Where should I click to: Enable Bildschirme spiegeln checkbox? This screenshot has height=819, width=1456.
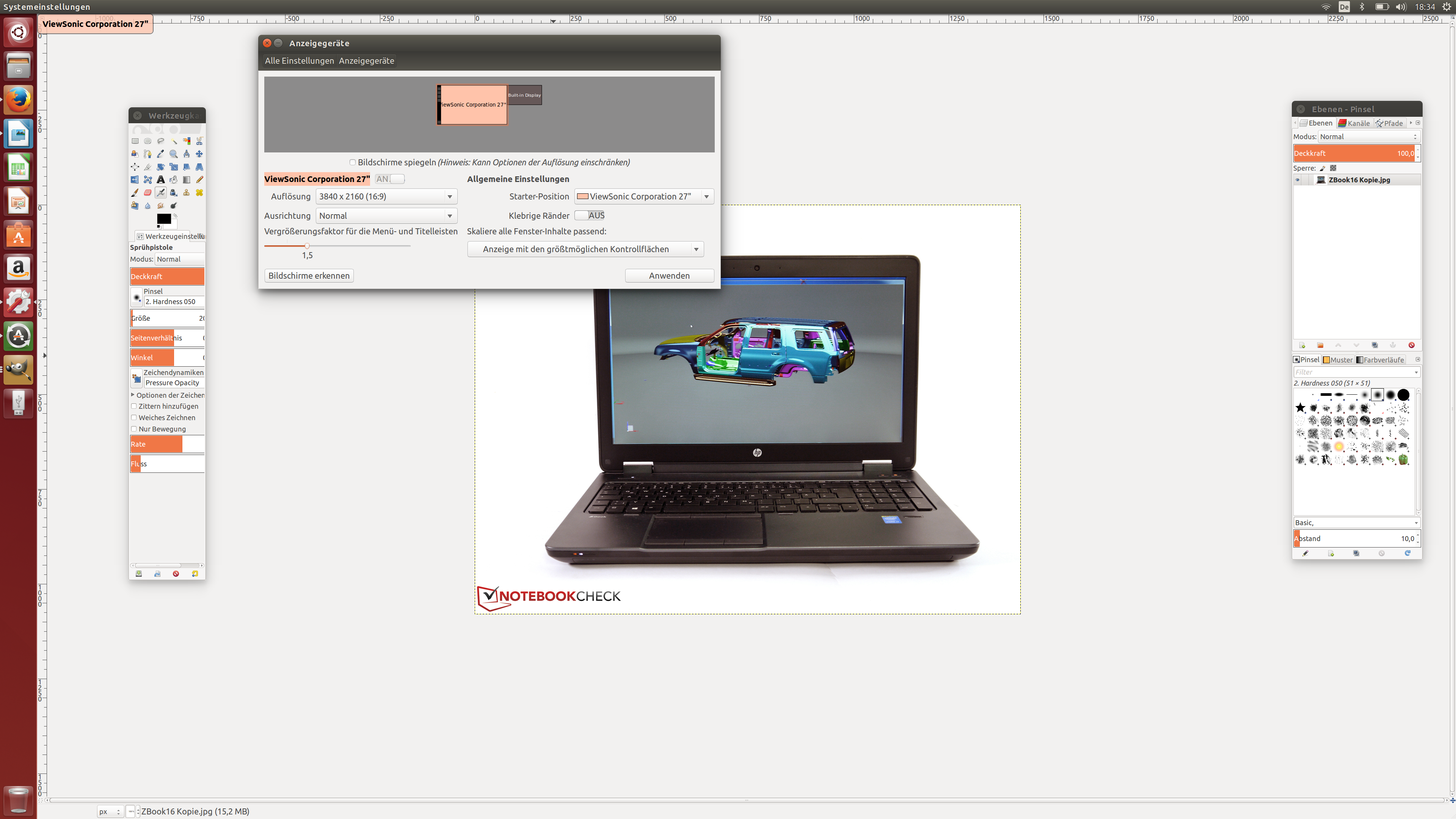353,163
